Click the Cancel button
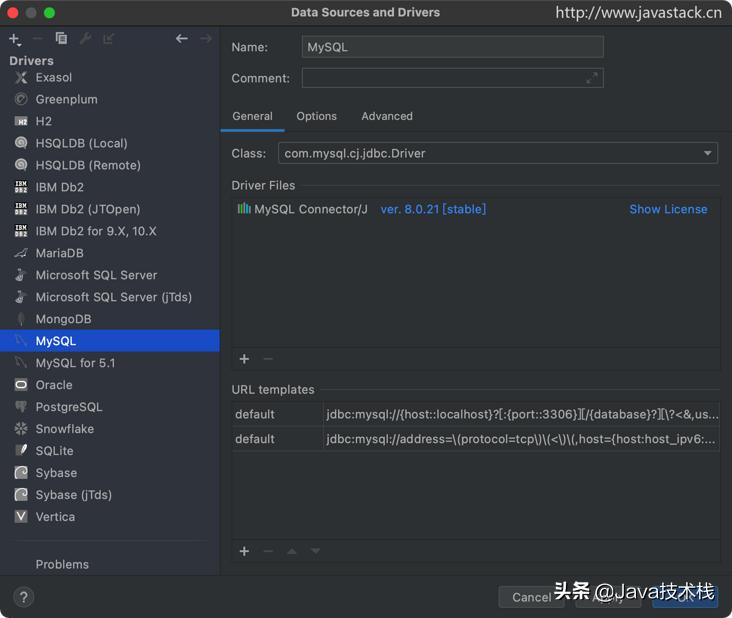 coord(532,597)
